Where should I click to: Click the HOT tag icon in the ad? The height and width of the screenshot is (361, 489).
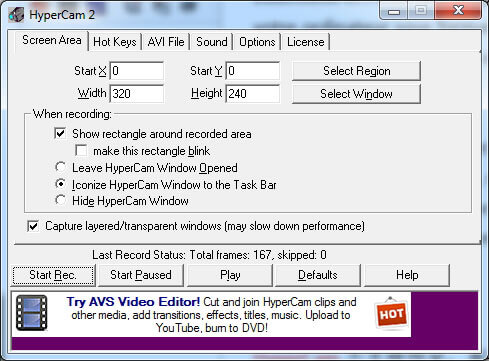point(391,313)
